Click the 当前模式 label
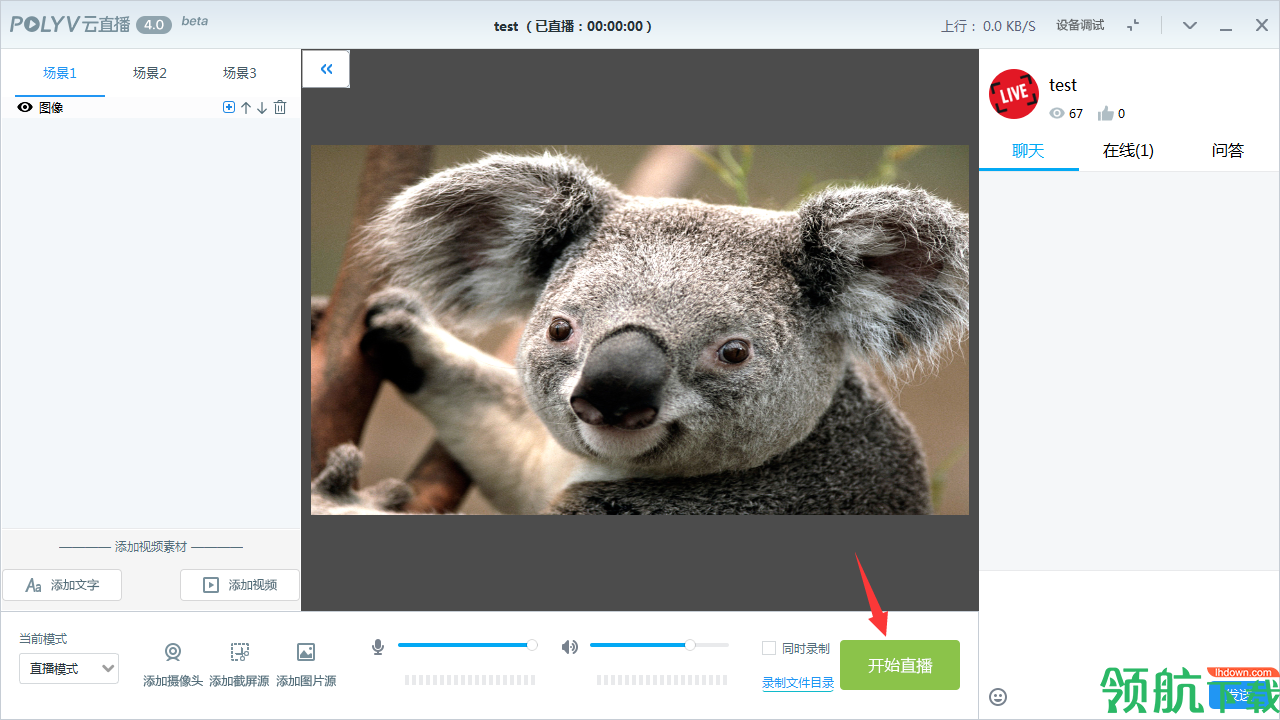1280x720 pixels. pos(43,639)
